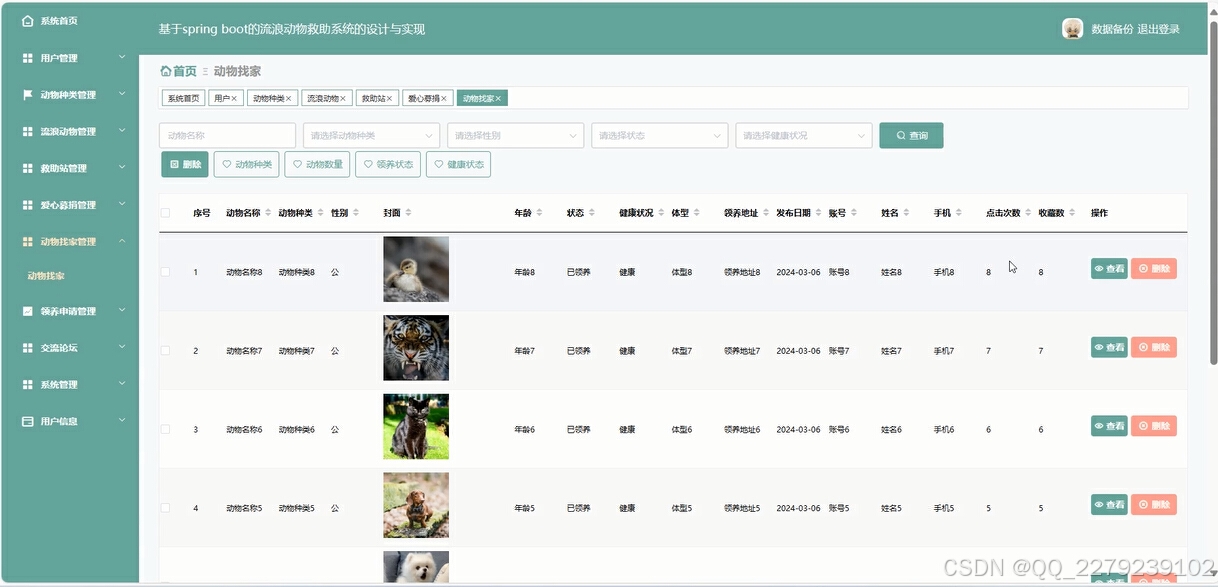Open the 请选择状态 dropdown
1218x587 pixels.
tap(659, 135)
